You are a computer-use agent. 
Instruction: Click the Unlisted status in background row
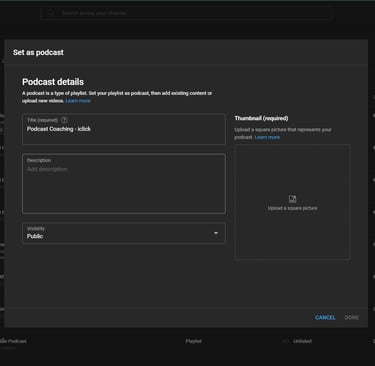pos(302,341)
